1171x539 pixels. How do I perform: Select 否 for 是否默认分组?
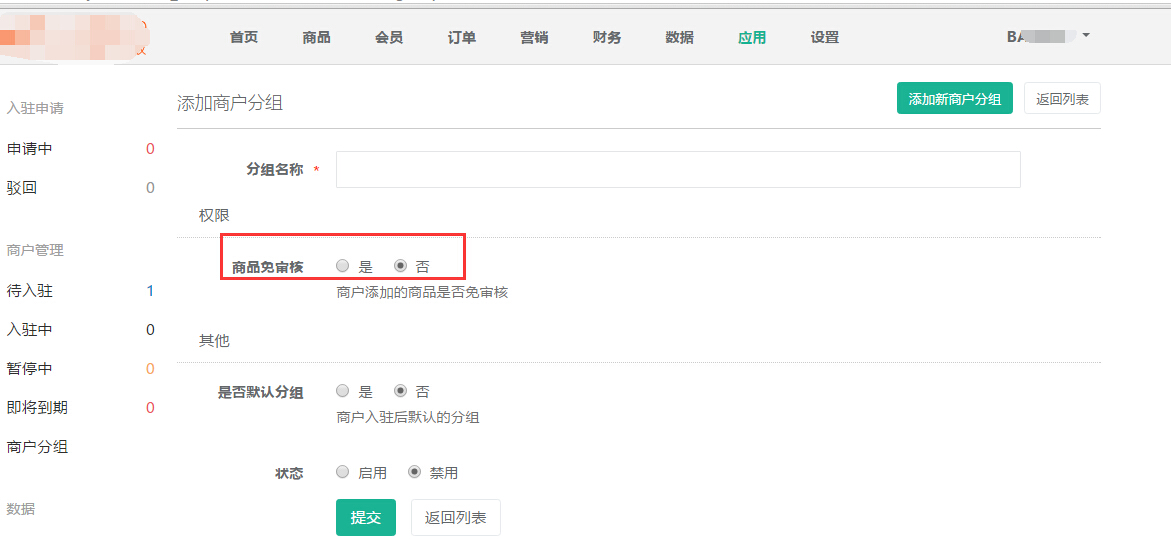point(401,391)
